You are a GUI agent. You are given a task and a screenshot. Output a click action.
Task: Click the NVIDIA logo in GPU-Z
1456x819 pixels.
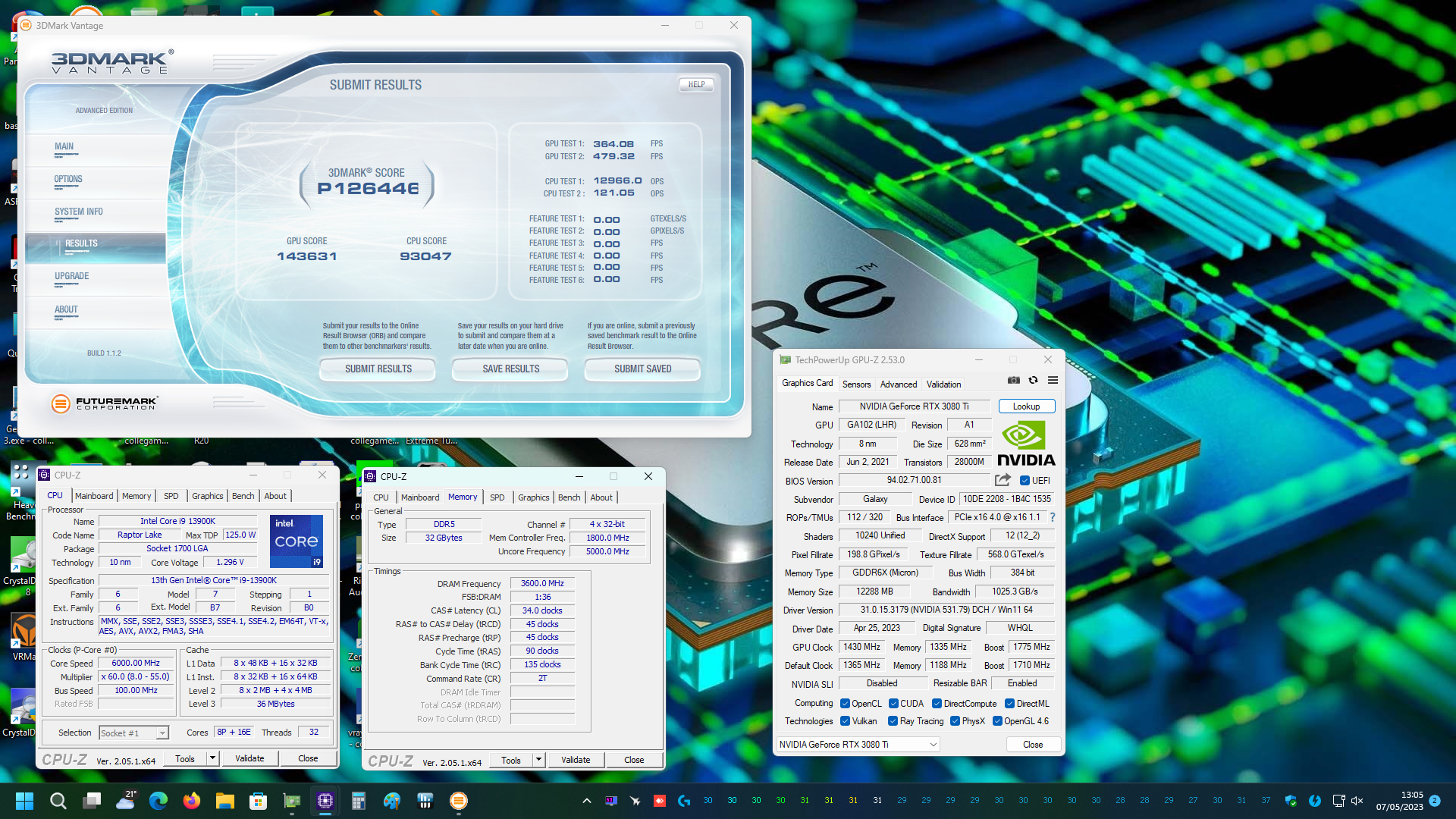click(x=1025, y=444)
